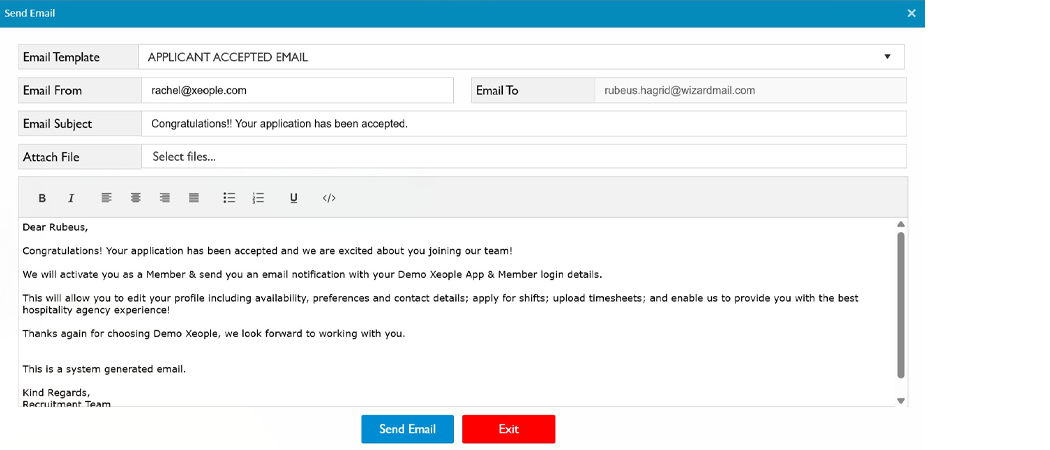Viewport: 1050px width, 450px height.
Task: Edit the Email Subject field
Action: [x=524, y=123]
